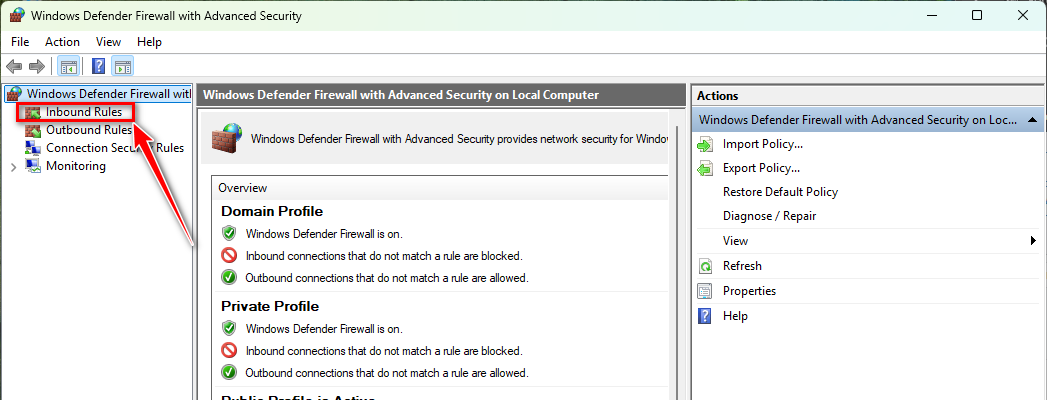
Task: Expand the Monitoring tree node
Action: 13,166
